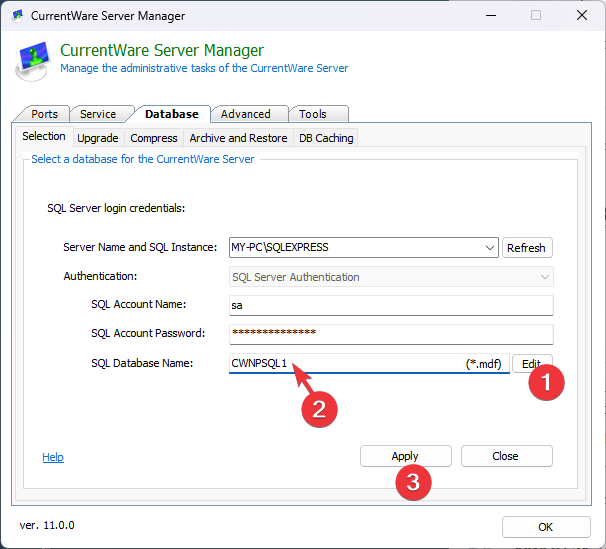Select the Selection sub-tab

pyautogui.click(x=44, y=136)
